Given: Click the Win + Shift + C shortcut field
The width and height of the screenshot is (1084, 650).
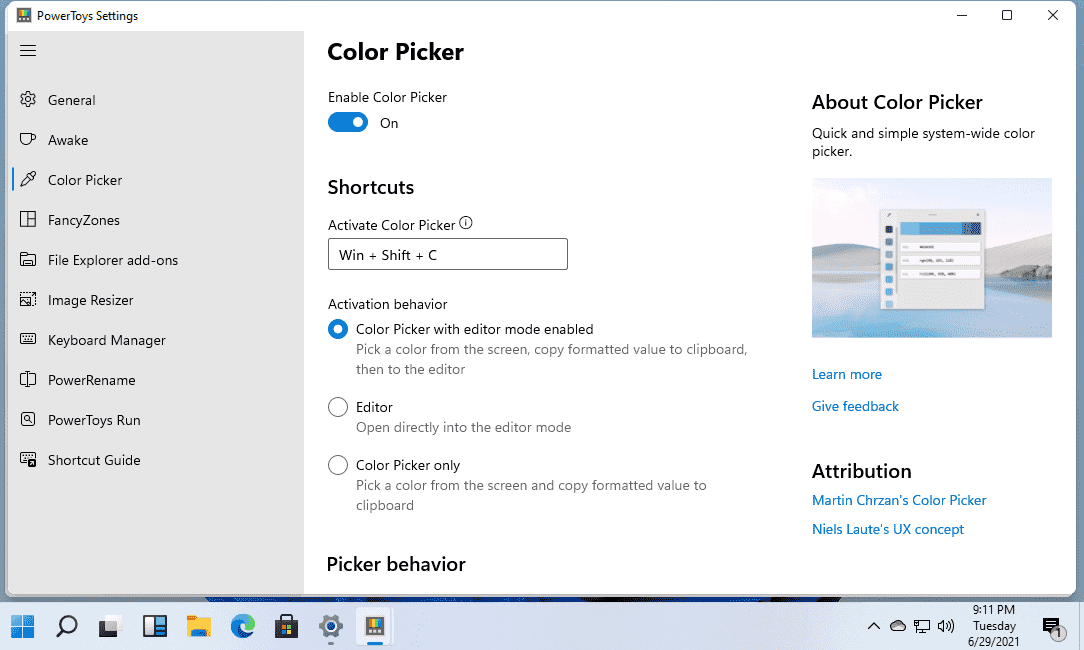Looking at the screenshot, I should click(448, 254).
